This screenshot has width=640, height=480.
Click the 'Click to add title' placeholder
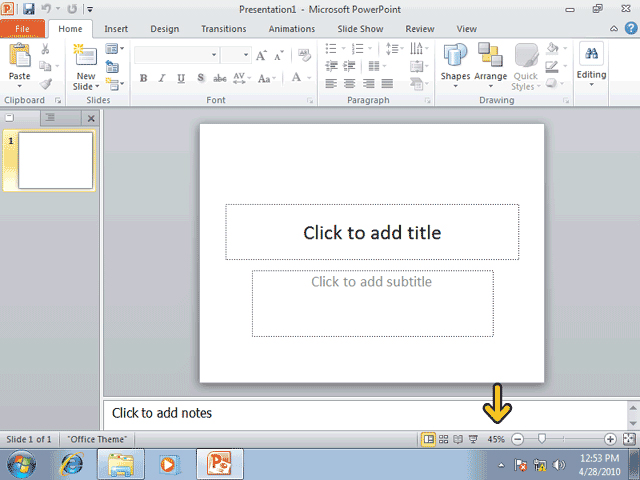coord(372,232)
